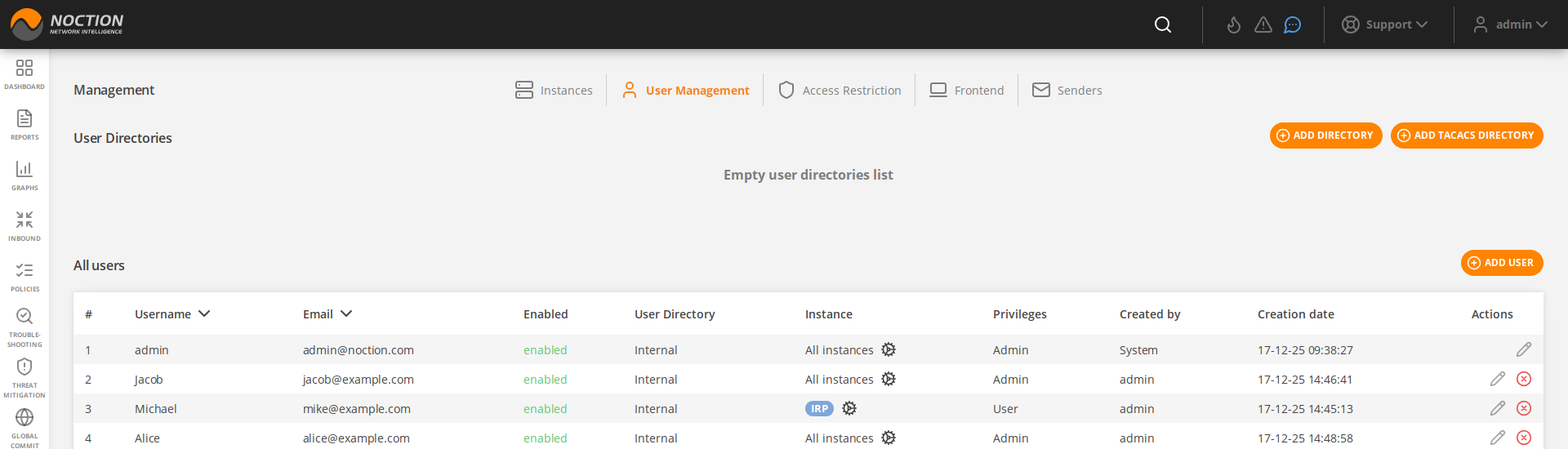
Task: Open the search magnifier in top bar
Action: point(1163,24)
